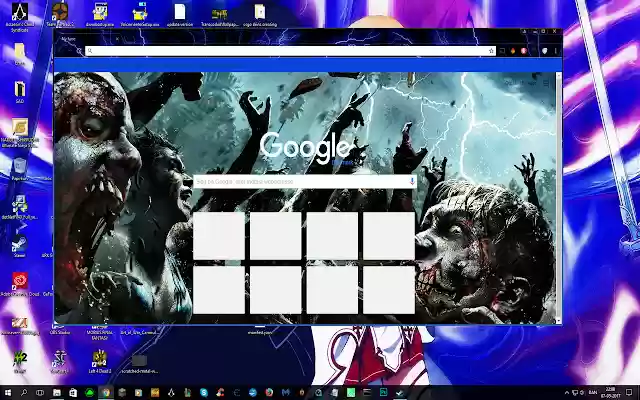Image resolution: width=640 pixels, height=400 pixels.
Task: Select the New Tab tab in Chrome
Action: pyautogui.click(x=88, y=39)
